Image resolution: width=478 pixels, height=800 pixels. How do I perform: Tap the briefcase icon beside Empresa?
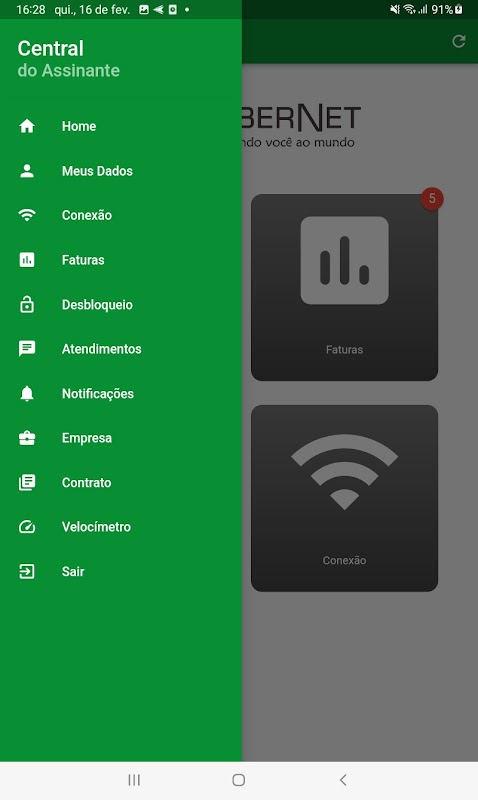tap(27, 438)
